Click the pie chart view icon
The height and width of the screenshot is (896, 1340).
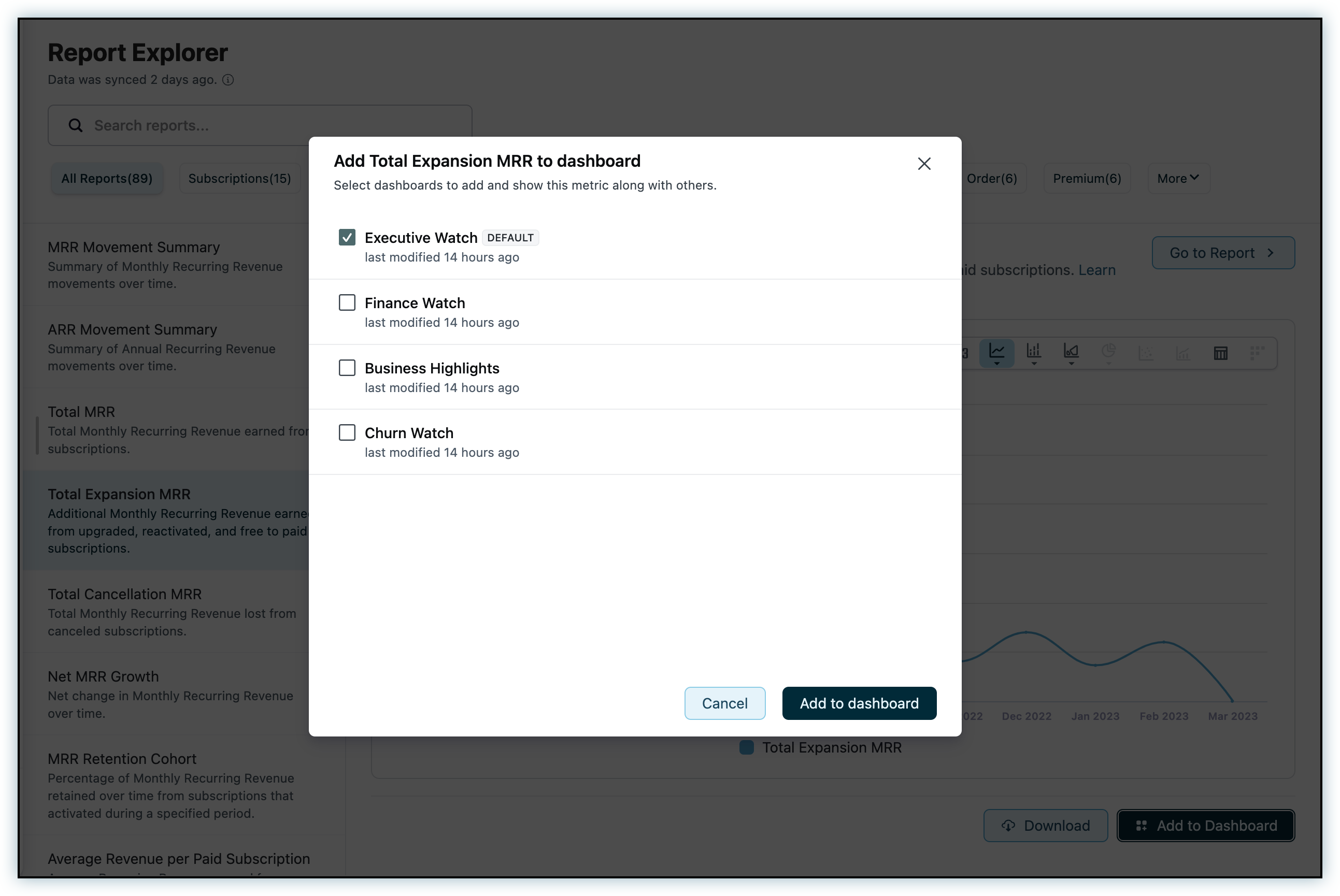pyautogui.click(x=1108, y=353)
